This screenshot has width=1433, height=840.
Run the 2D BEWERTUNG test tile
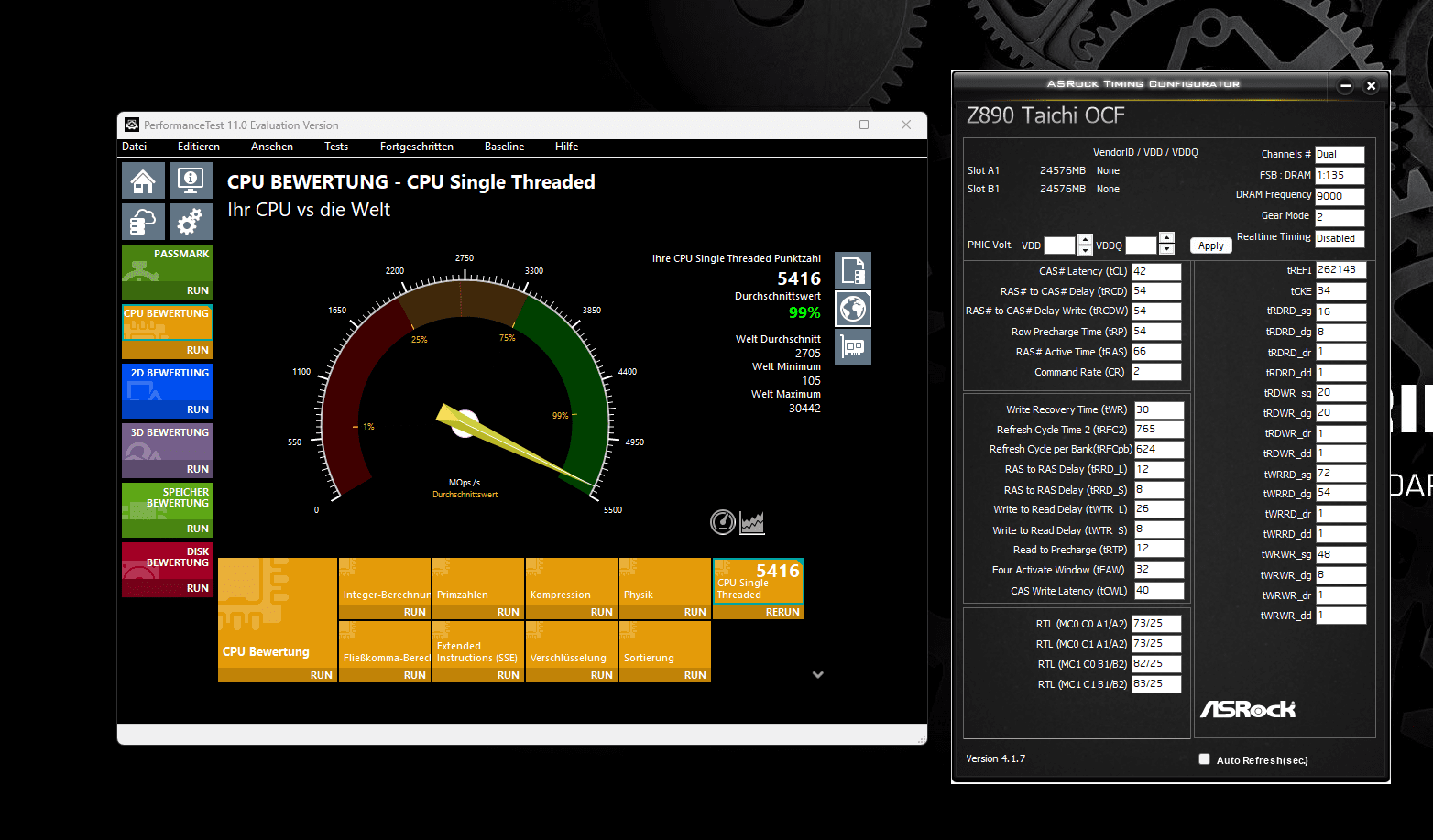coord(198,409)
